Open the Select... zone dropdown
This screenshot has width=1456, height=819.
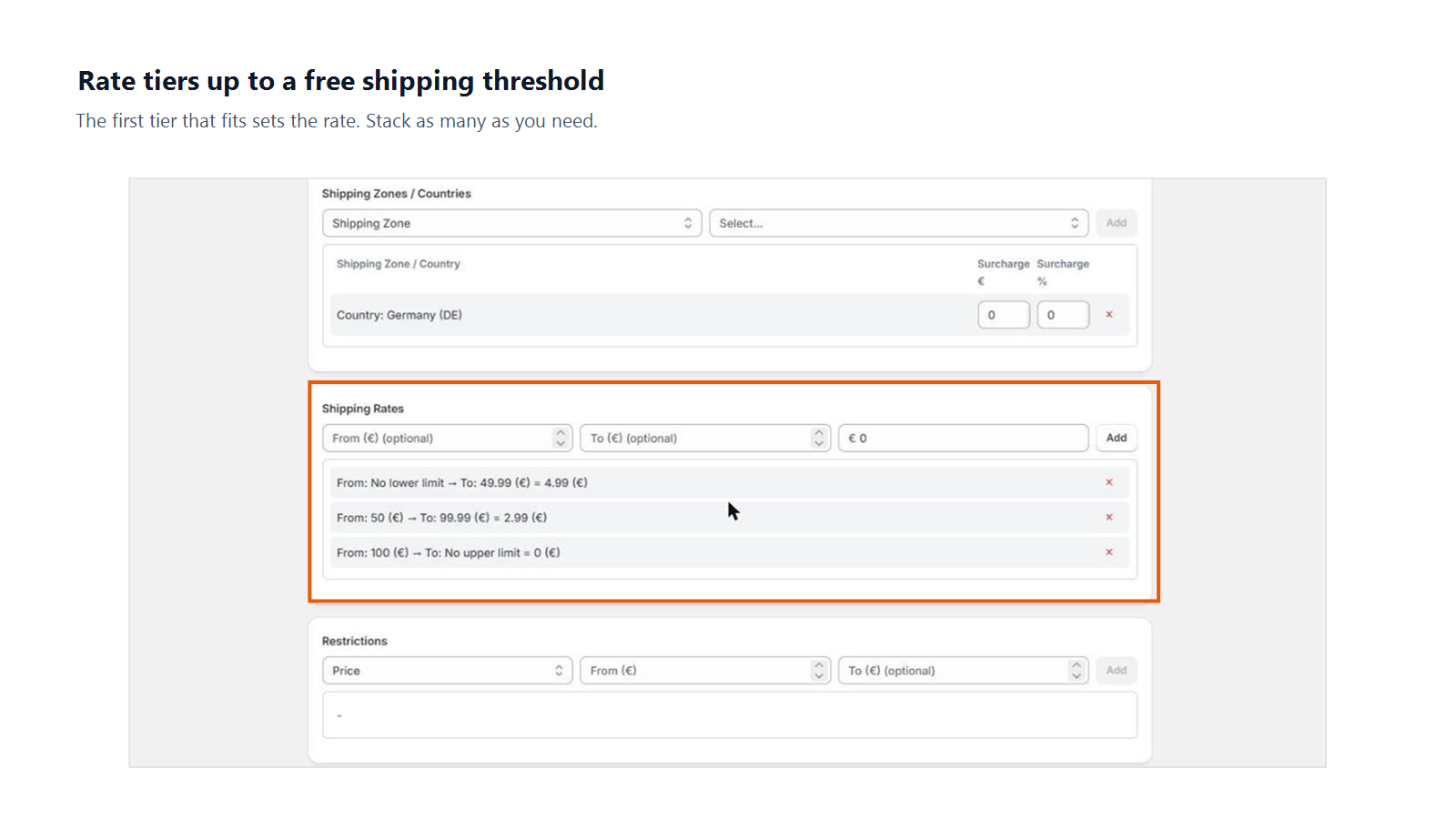click(899, 223)
